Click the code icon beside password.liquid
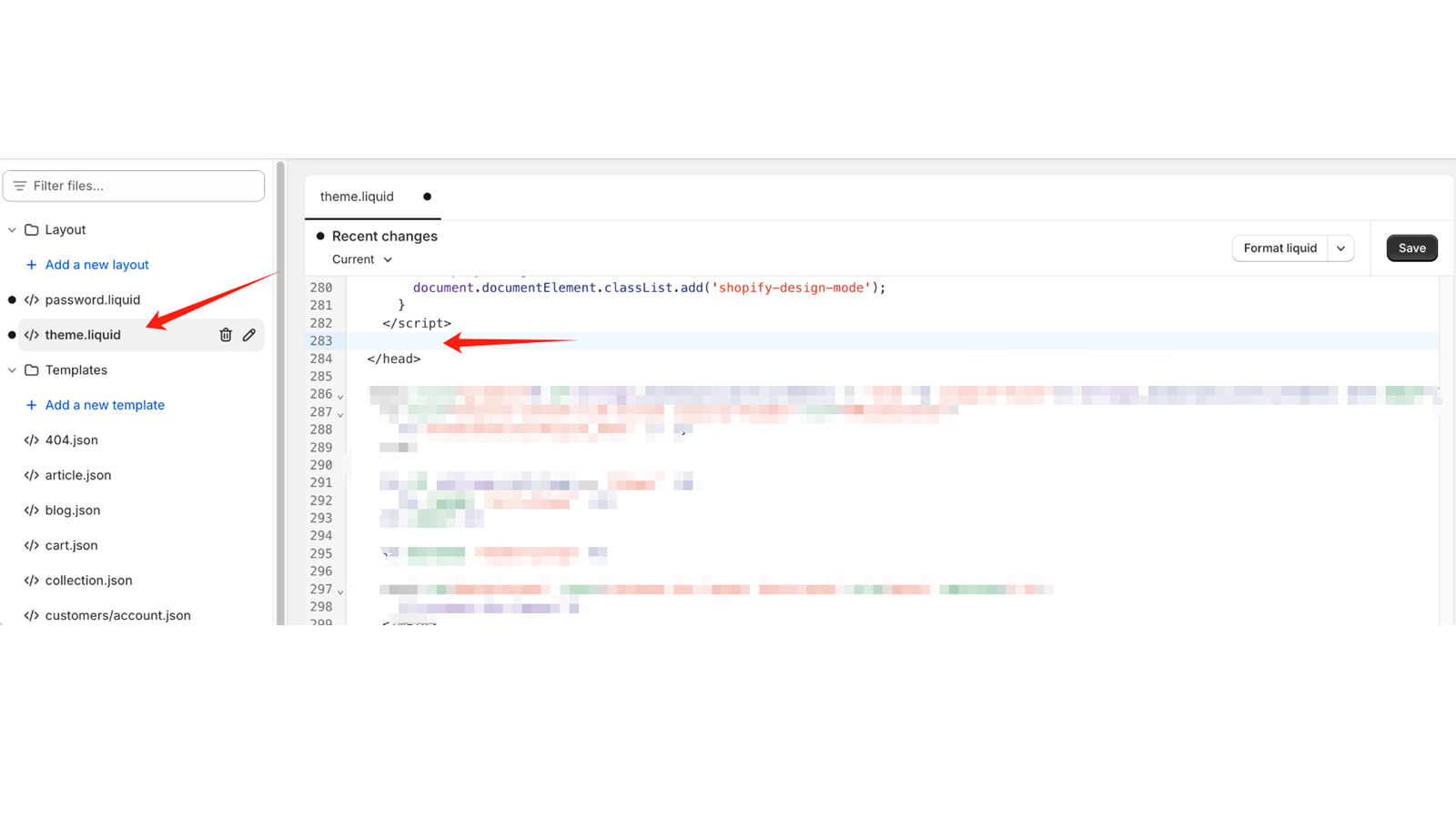 [32, 300]
